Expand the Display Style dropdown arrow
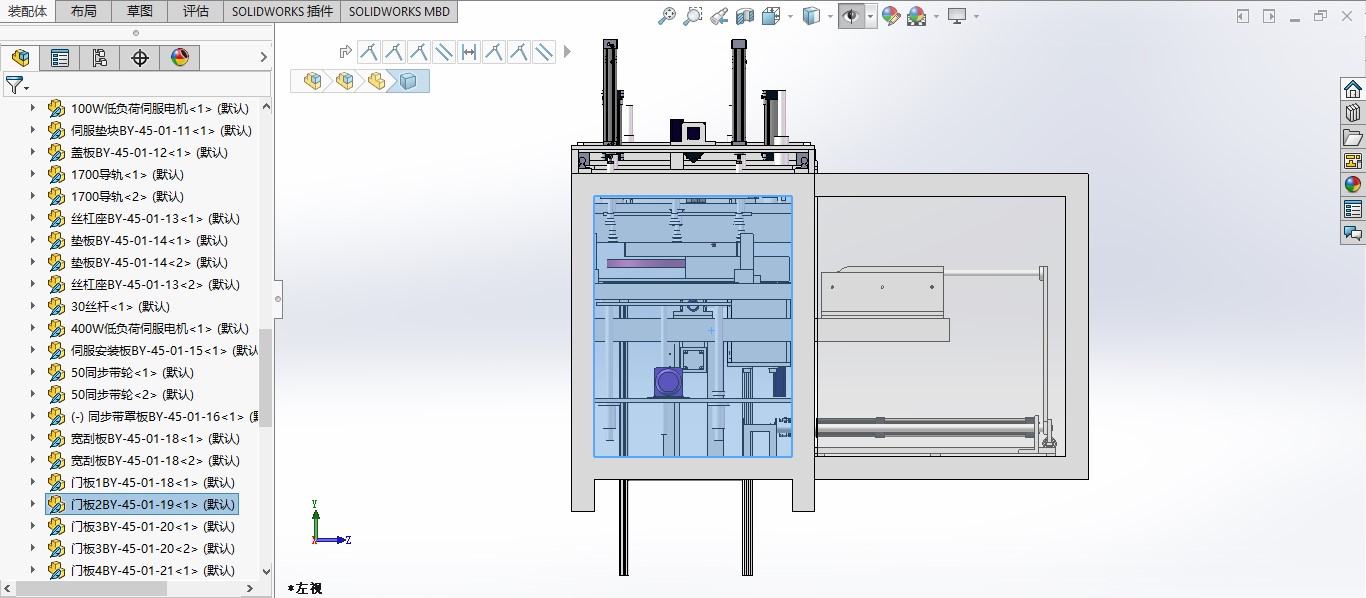 click(831, 16)
